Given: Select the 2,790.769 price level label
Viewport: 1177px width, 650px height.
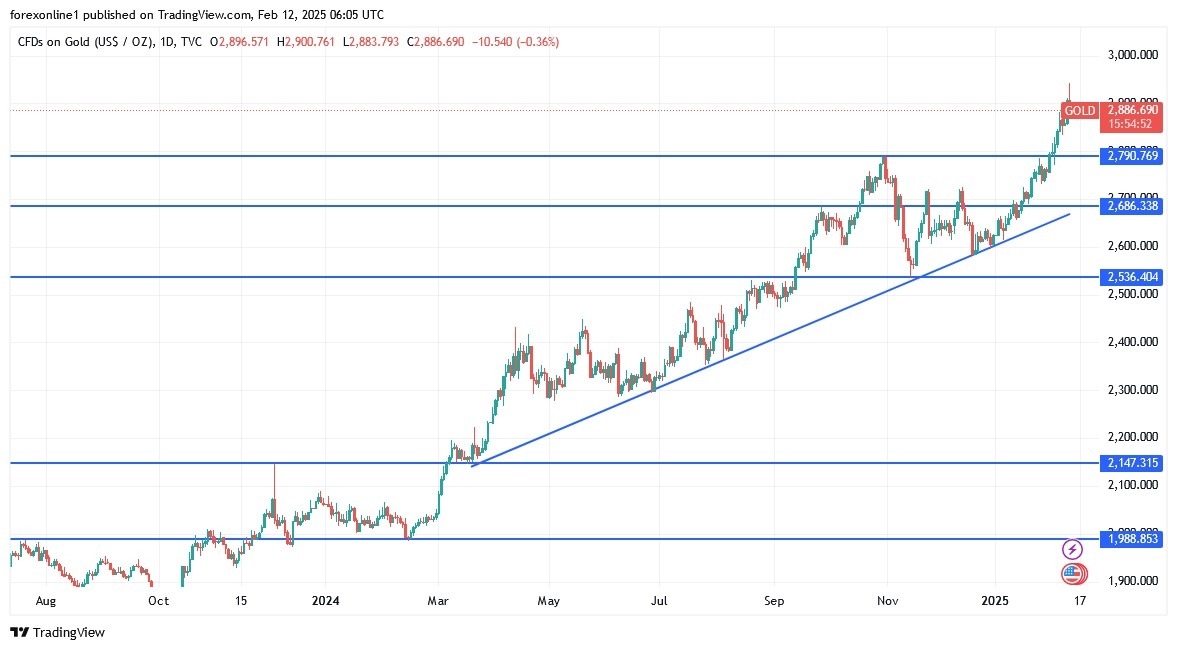Looking at the screenshot, I should click(x=1131, y=156).
